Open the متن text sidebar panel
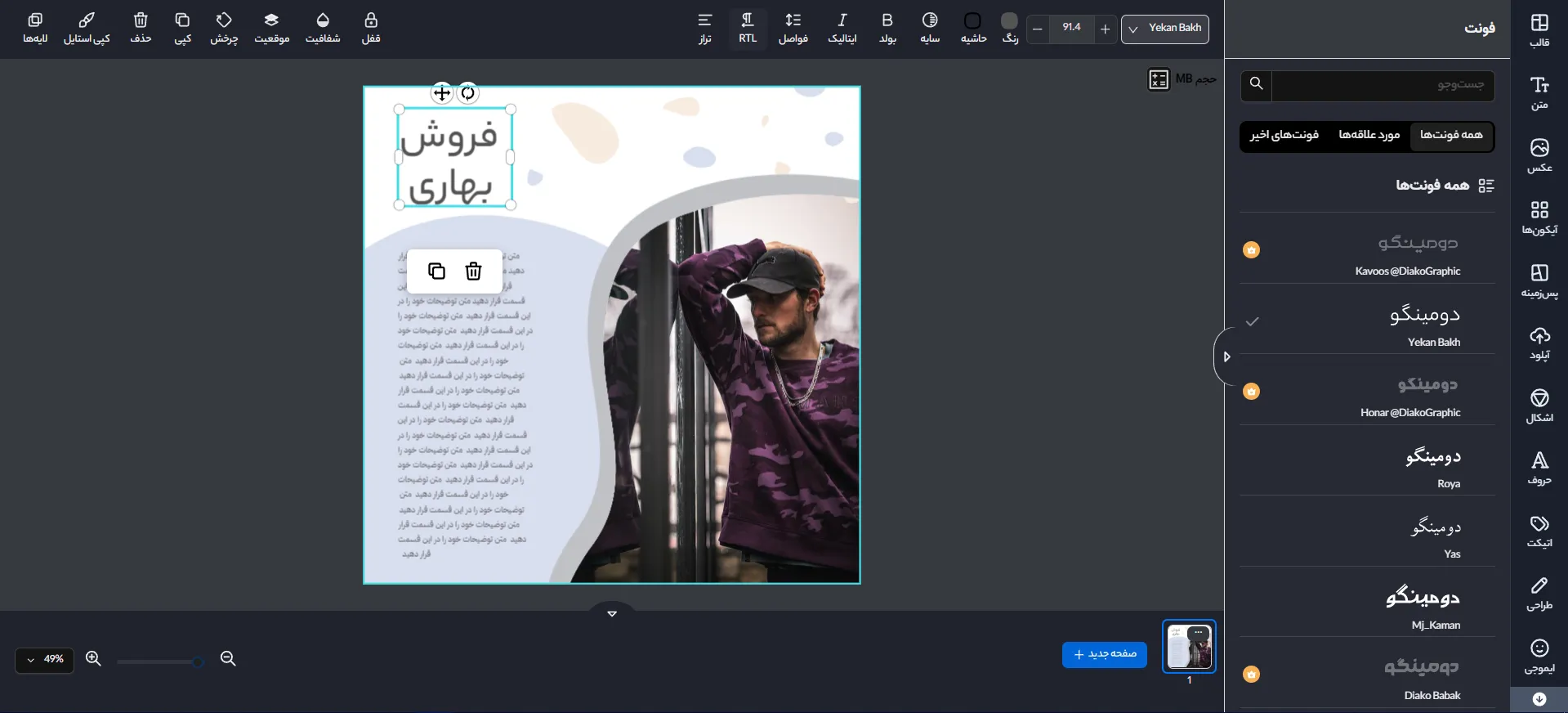Screen dimensions: 1568x713 pyautogui.click(x=1539, y=92)
